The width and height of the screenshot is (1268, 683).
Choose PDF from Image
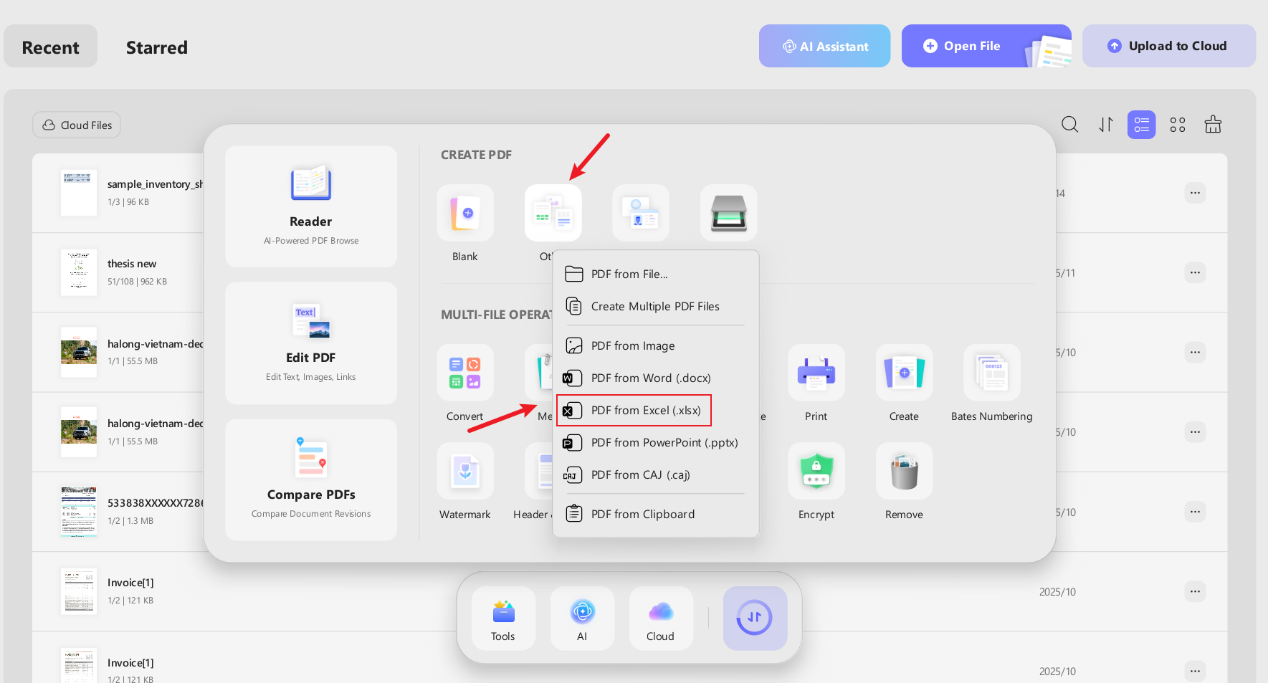(656, 345)
